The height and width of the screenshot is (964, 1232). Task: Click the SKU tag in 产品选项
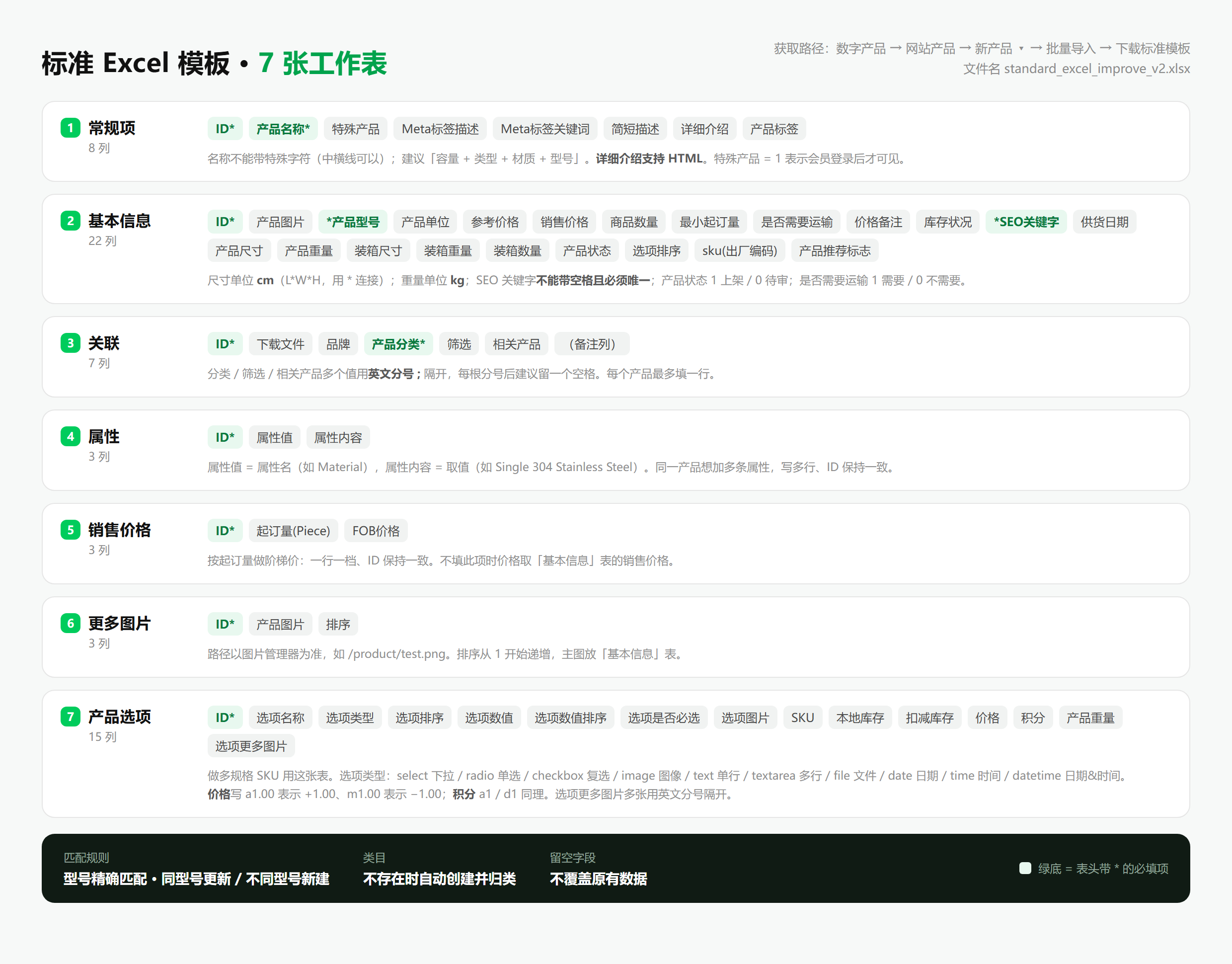[x=803, y=718]
